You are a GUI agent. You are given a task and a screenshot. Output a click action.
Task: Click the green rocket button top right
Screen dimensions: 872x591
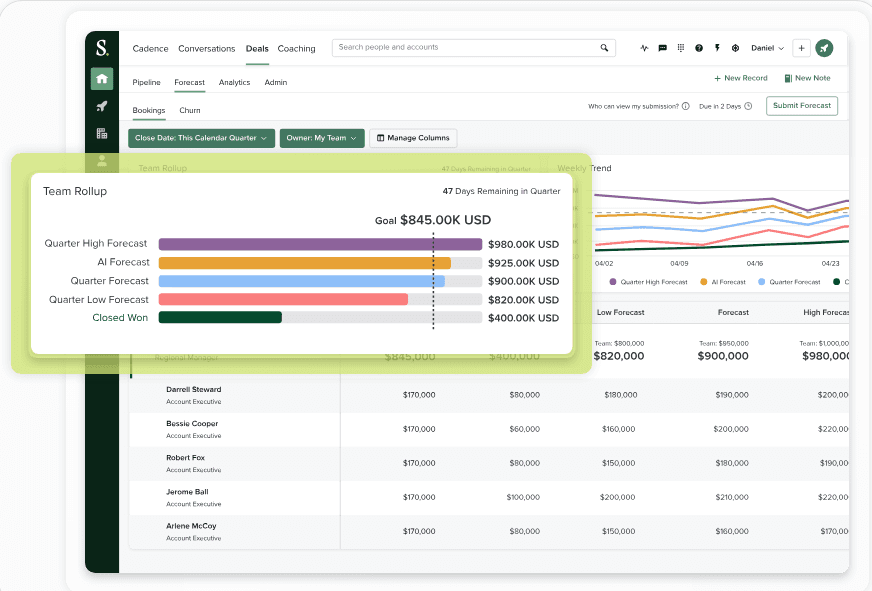(x=823, y=47)
